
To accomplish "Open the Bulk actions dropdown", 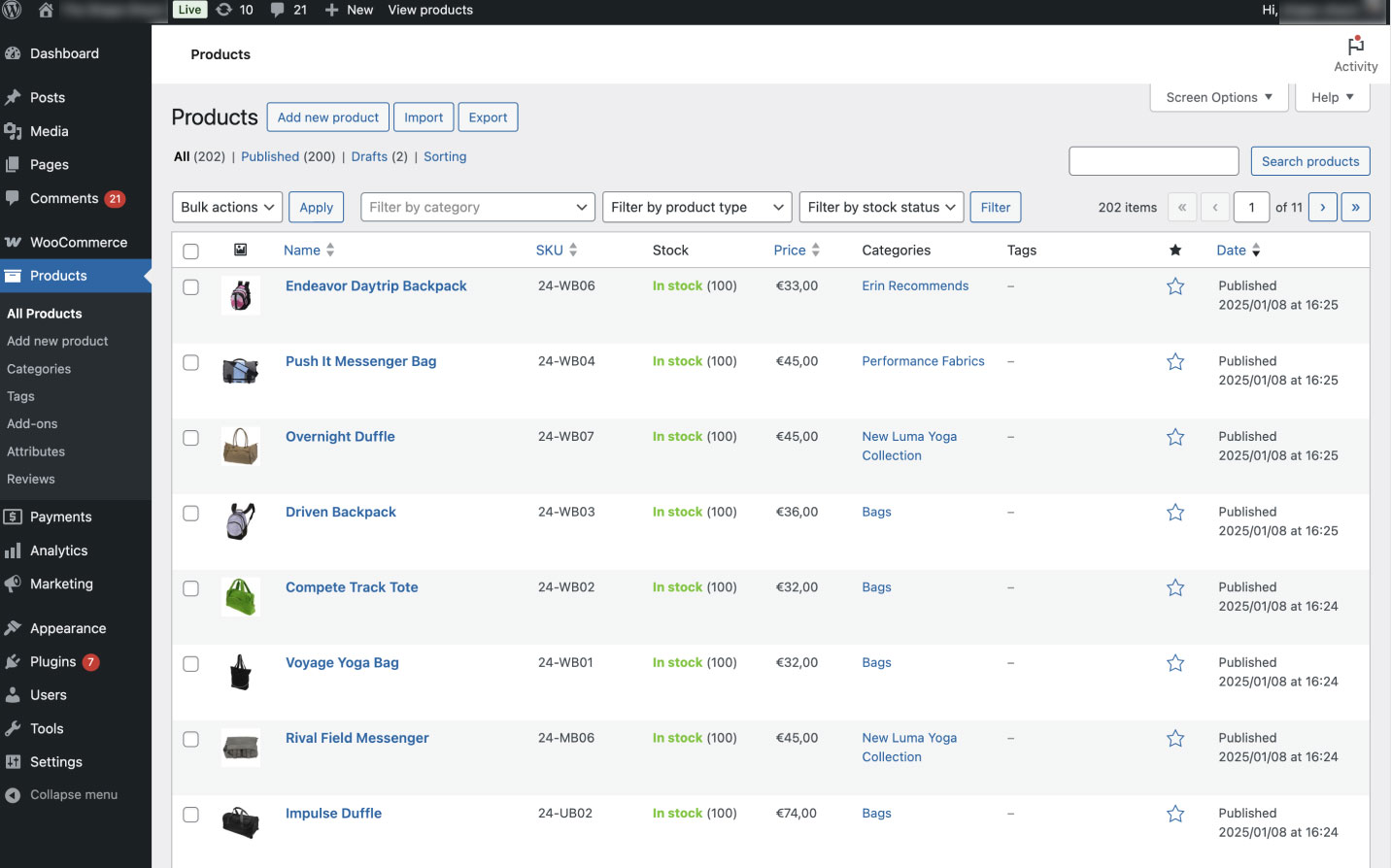I will (227, 207).
